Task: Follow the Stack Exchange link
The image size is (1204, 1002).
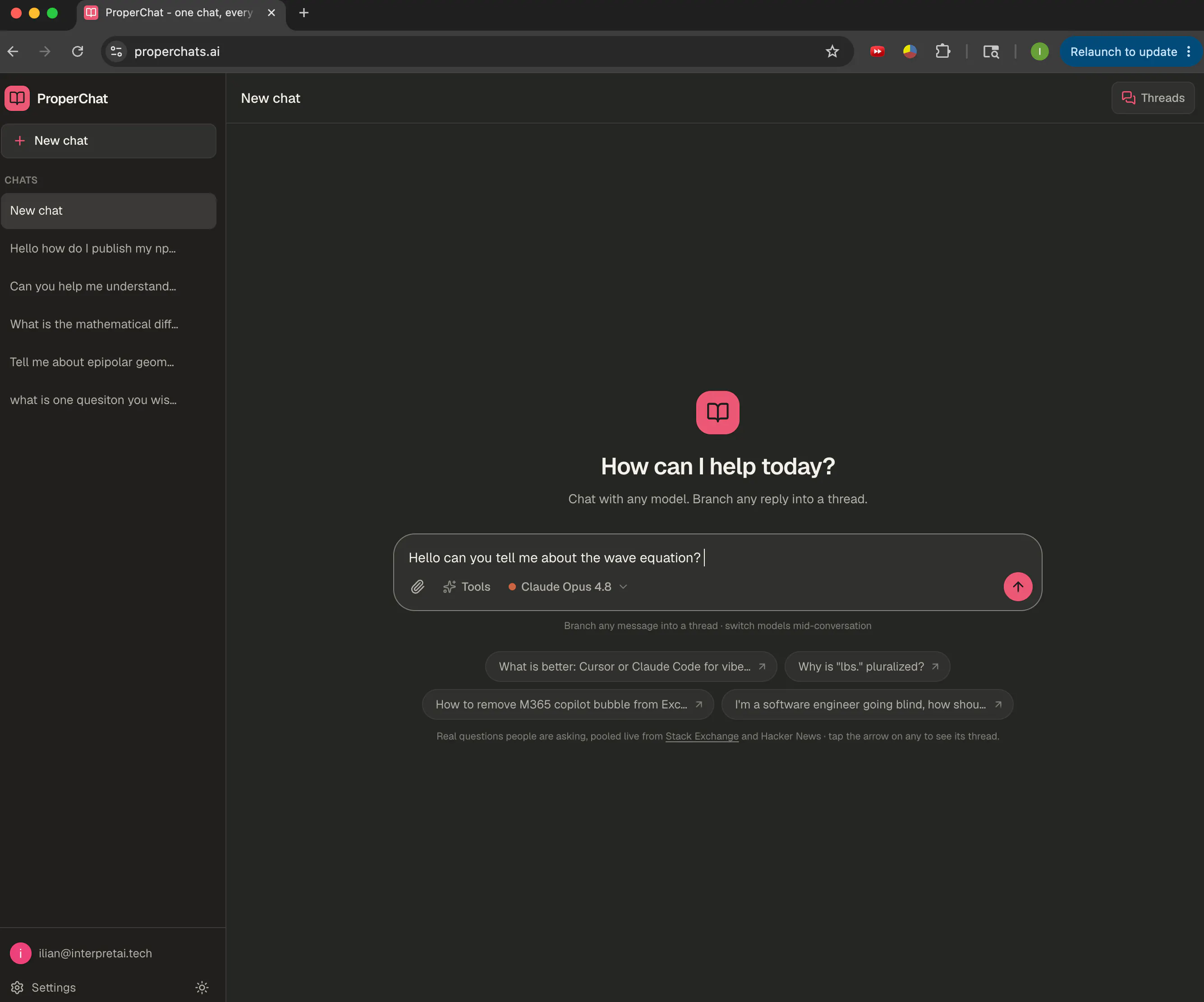Action: point(702,736)
